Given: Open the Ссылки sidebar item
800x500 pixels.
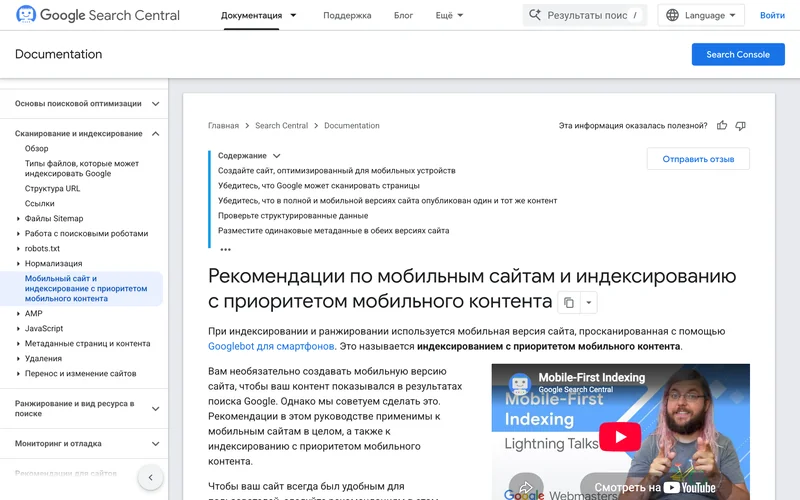Looking at the screenshot, I should point(39,203).
